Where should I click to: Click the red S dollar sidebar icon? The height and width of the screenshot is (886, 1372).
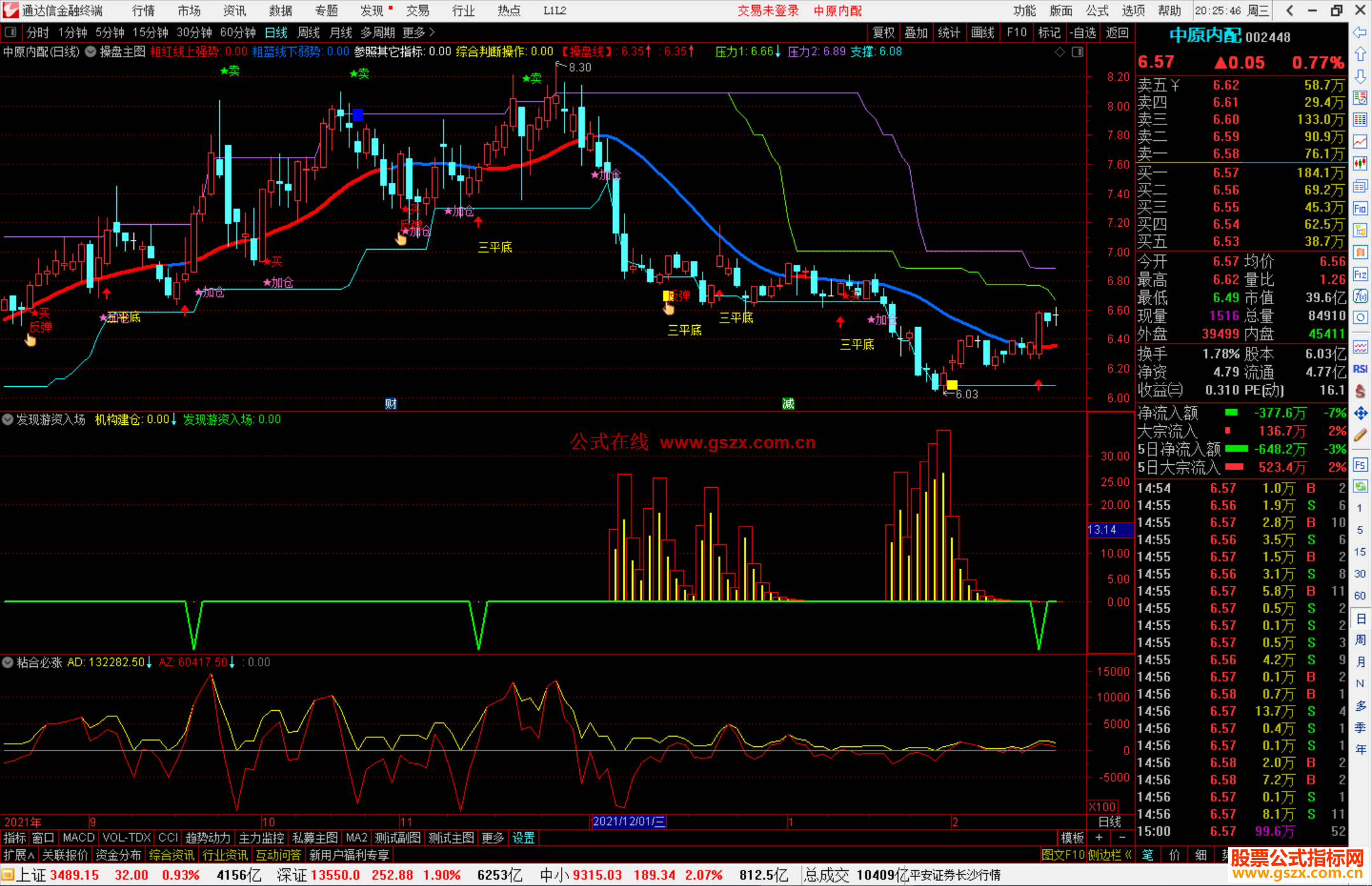[1360, 391]
